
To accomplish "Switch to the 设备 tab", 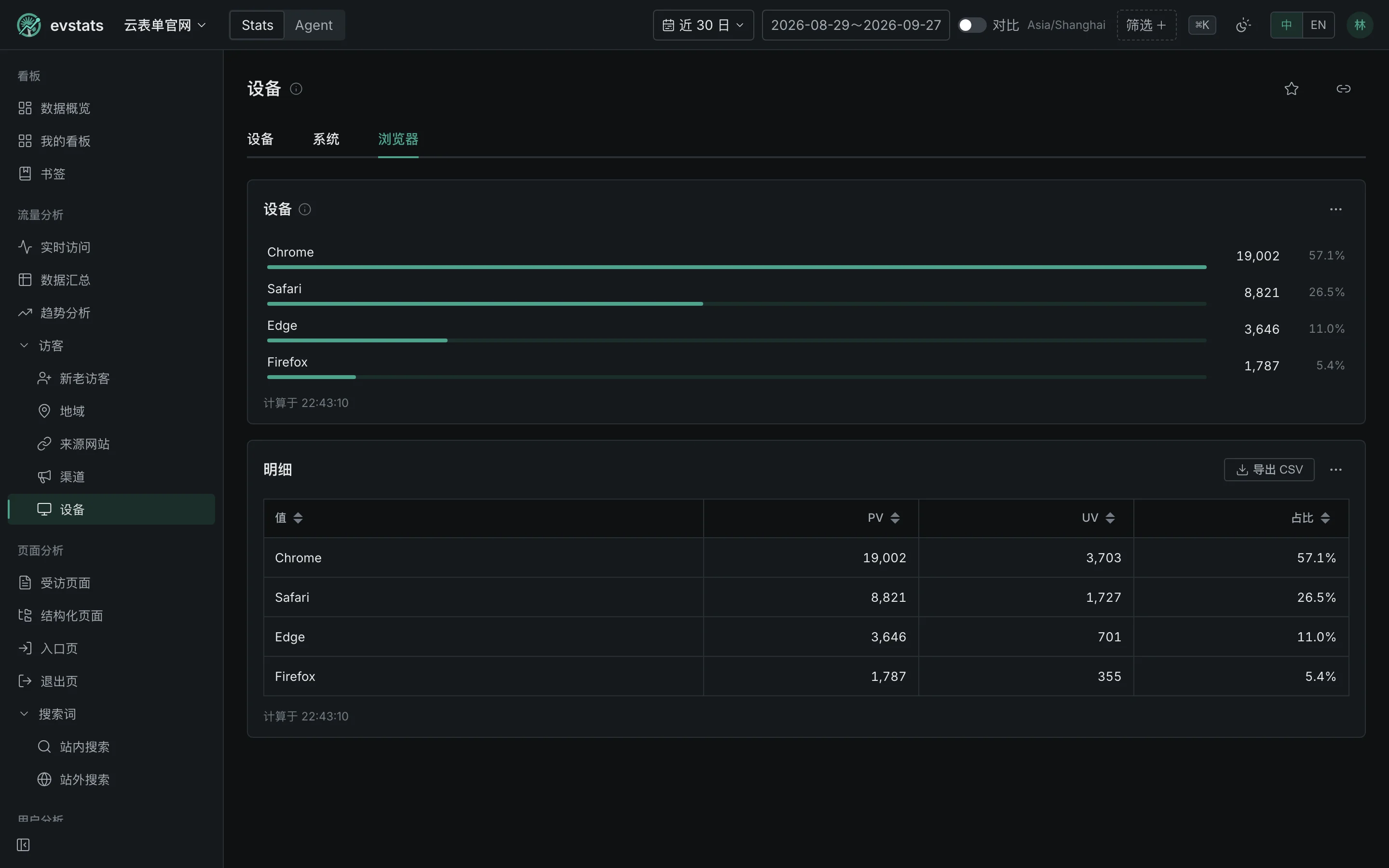I will [x=260, y=139].
